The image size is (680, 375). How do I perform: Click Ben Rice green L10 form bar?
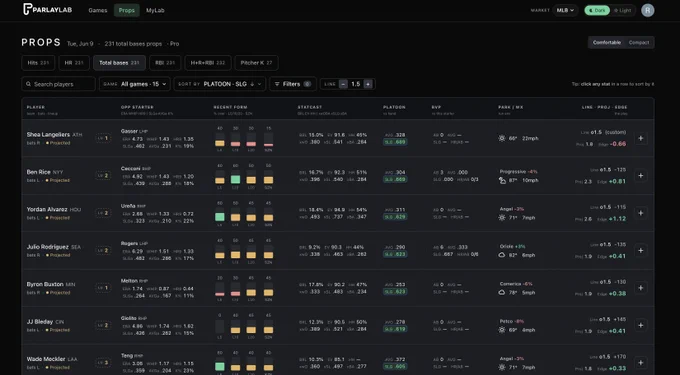(235, 179)
